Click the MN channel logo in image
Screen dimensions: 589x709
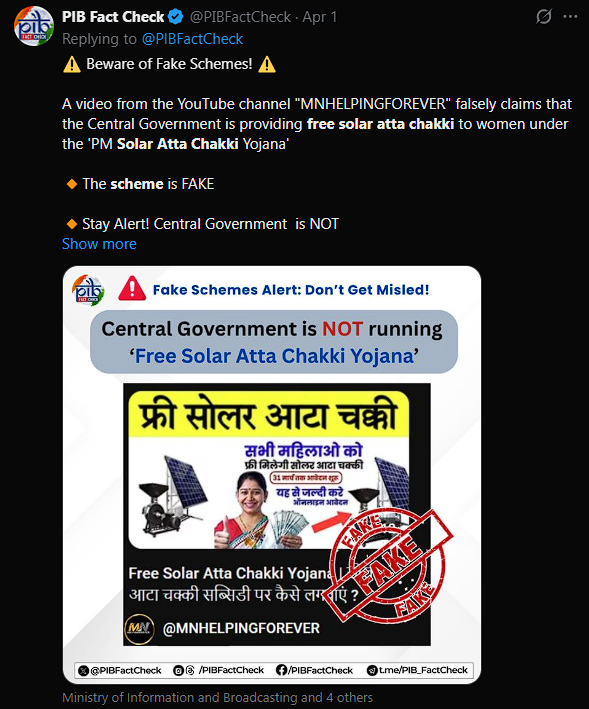pos(139,629)
